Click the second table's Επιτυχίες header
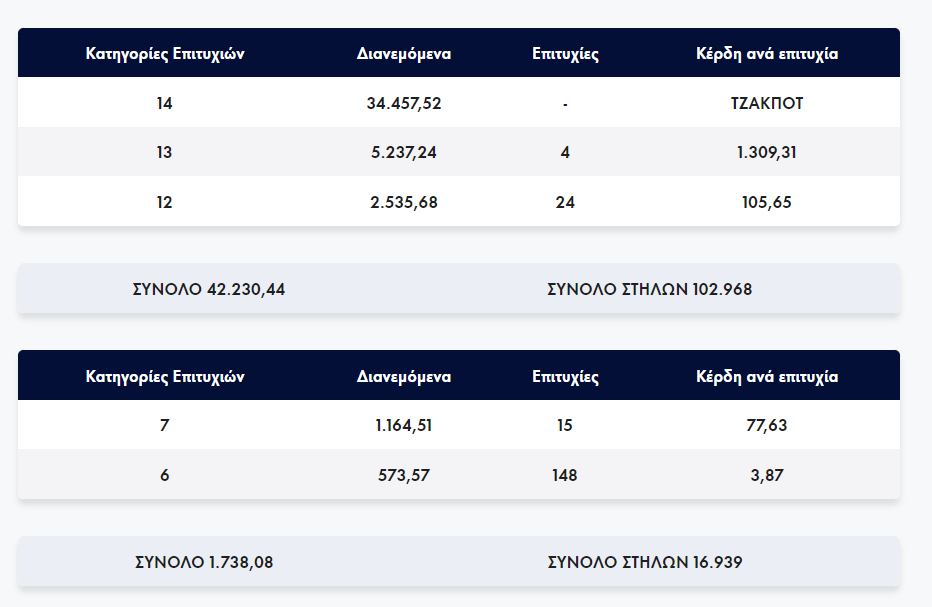The width and height of the screenshot is (932, 607). pos(565,377)
